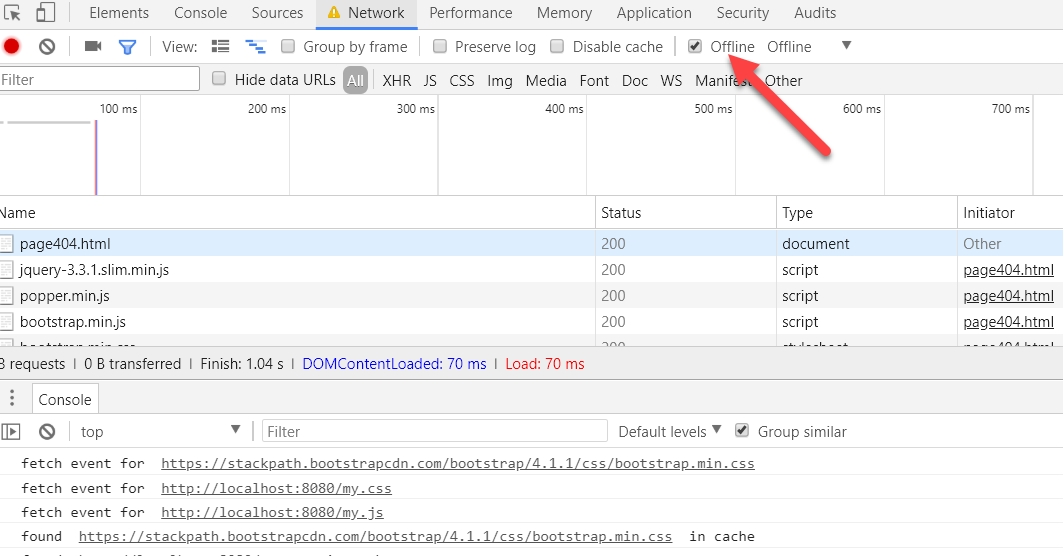Screen dimensions: 1063x556
Task: Open the localhost my.css link in console
Action: (276, 488)
